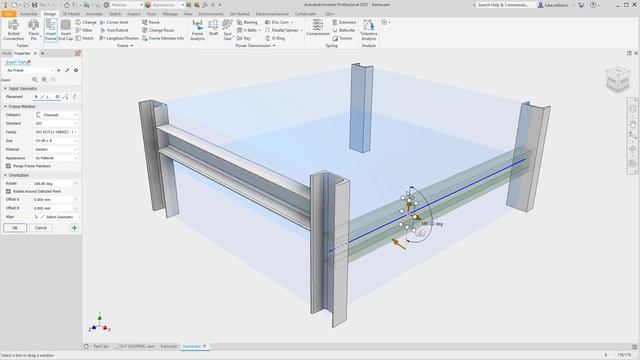This screenshot has width=640, height=360.
Task: Switch to the Frame.iam document tab
Action: [x=192, y=346]
